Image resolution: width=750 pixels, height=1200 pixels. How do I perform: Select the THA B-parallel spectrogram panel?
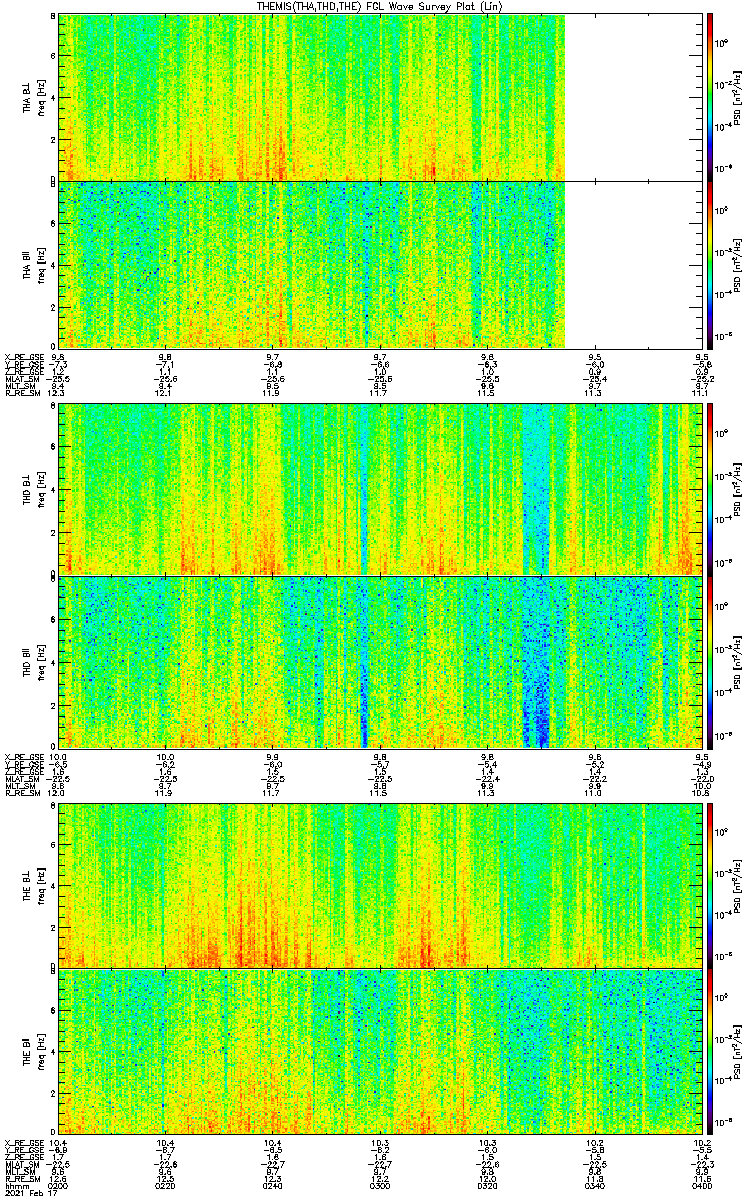tap(382, 264)
